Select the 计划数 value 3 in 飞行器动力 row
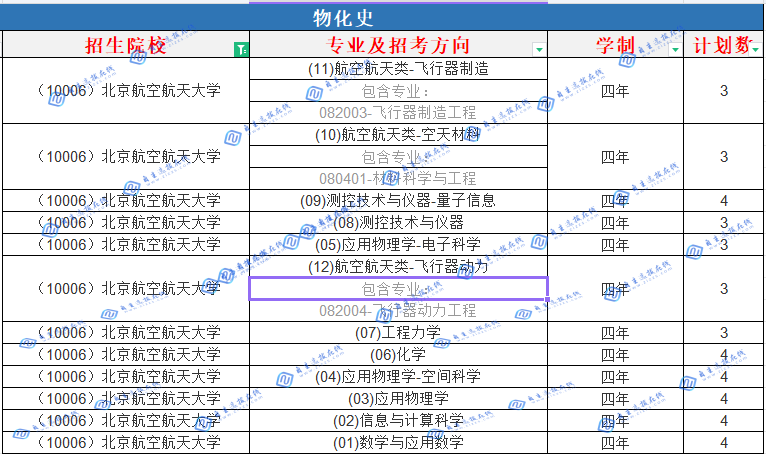766x456 pixels. coord(723,288)
